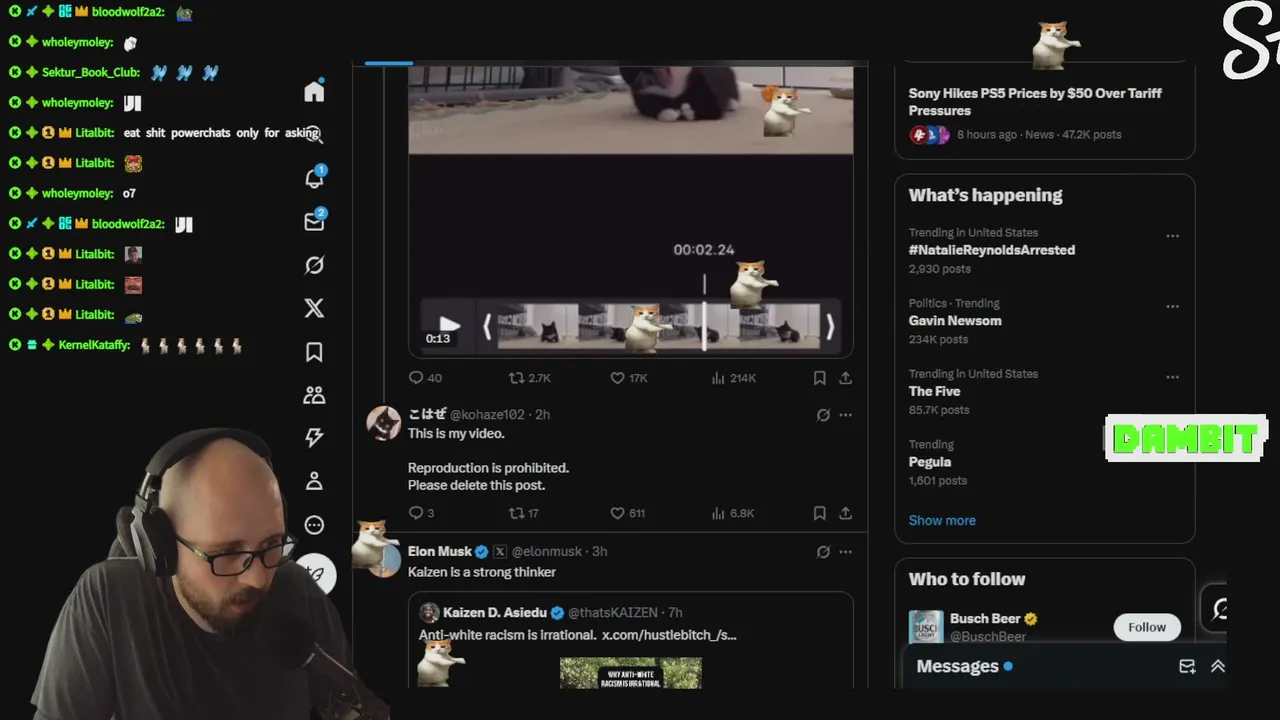Click the X logo in sidebar
This screenshot has height=720, width=1280.
click(x=314, y=308)
